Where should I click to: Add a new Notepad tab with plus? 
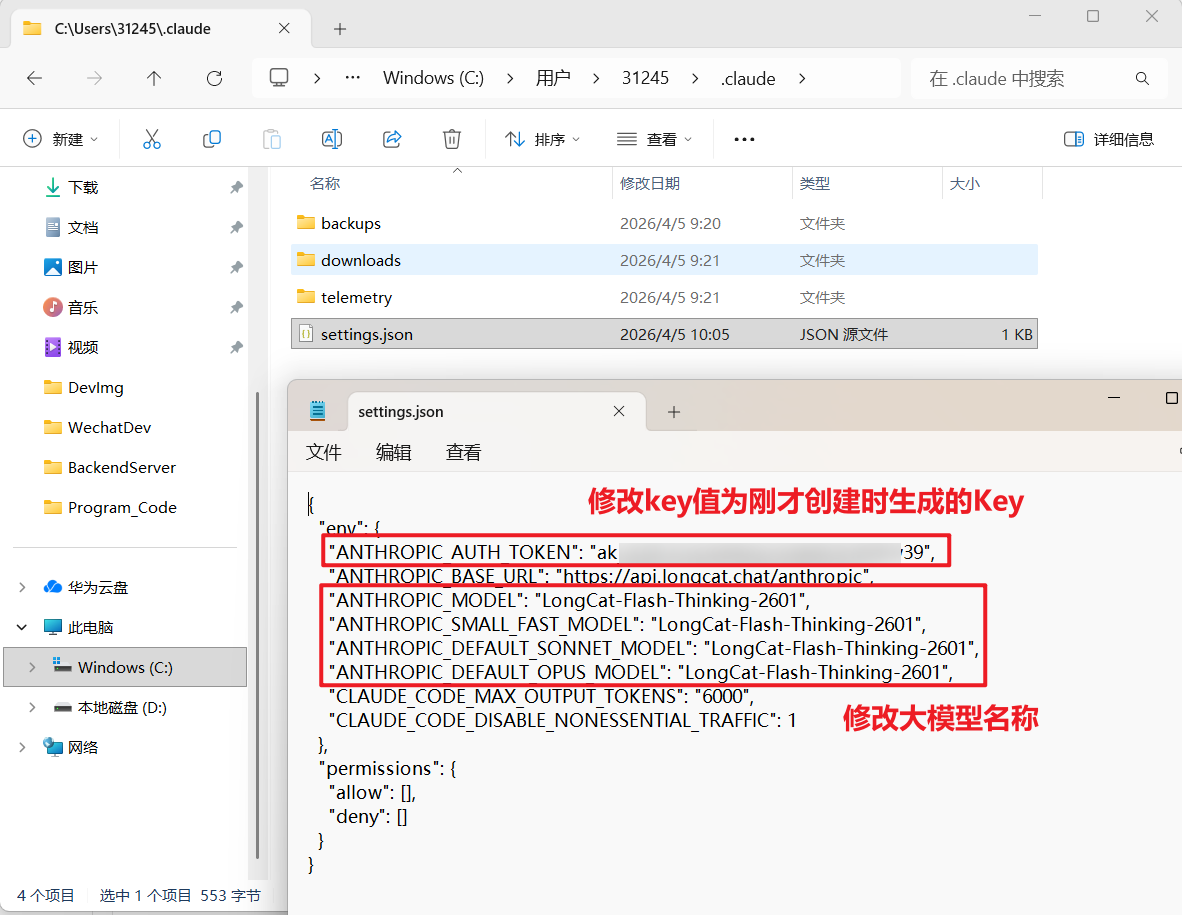674,412
